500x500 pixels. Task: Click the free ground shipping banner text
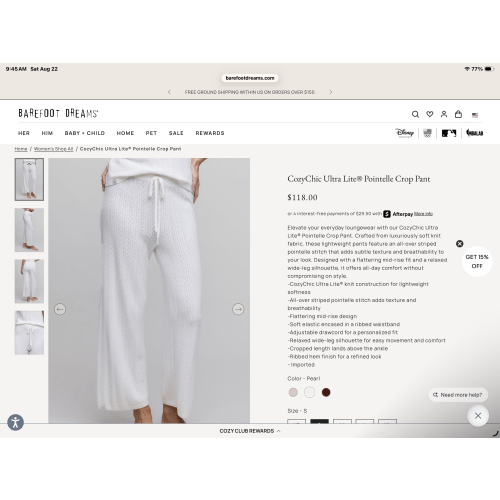click(250, 92)
